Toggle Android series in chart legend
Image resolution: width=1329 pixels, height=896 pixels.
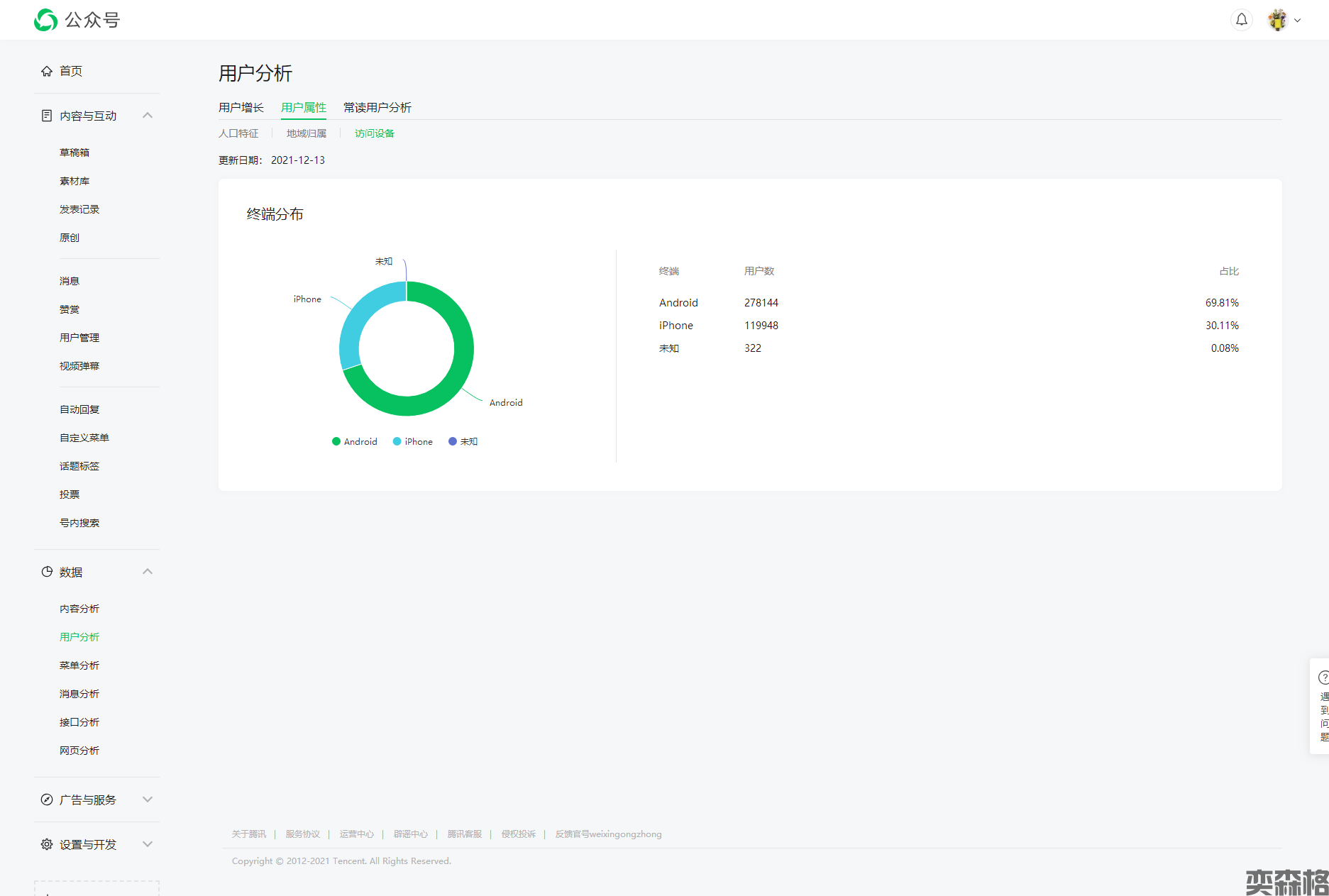[x=355, y=441]
